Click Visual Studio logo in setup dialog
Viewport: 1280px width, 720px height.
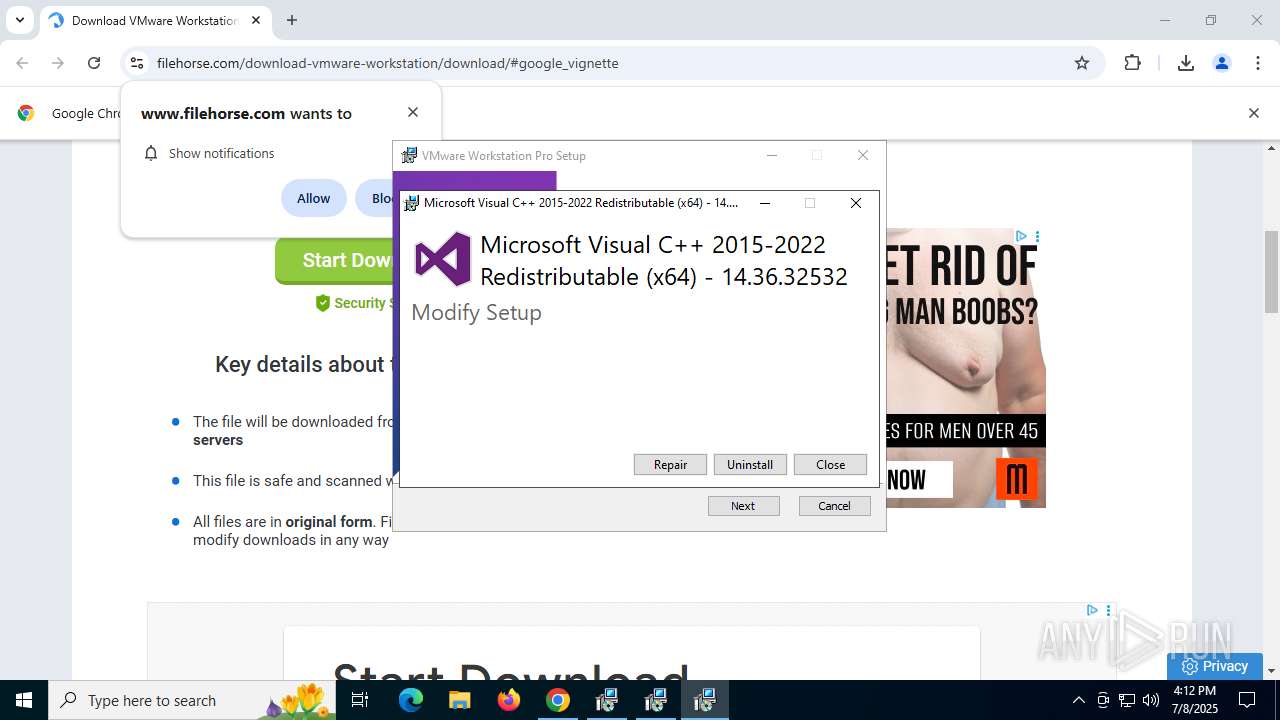(x=442, y=259)
